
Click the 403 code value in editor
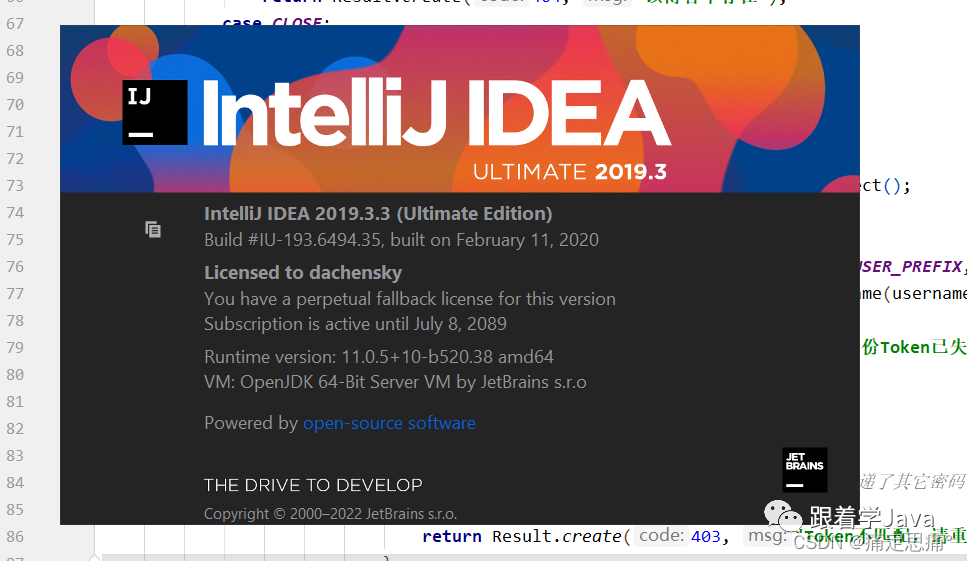(x=706, y=536)
